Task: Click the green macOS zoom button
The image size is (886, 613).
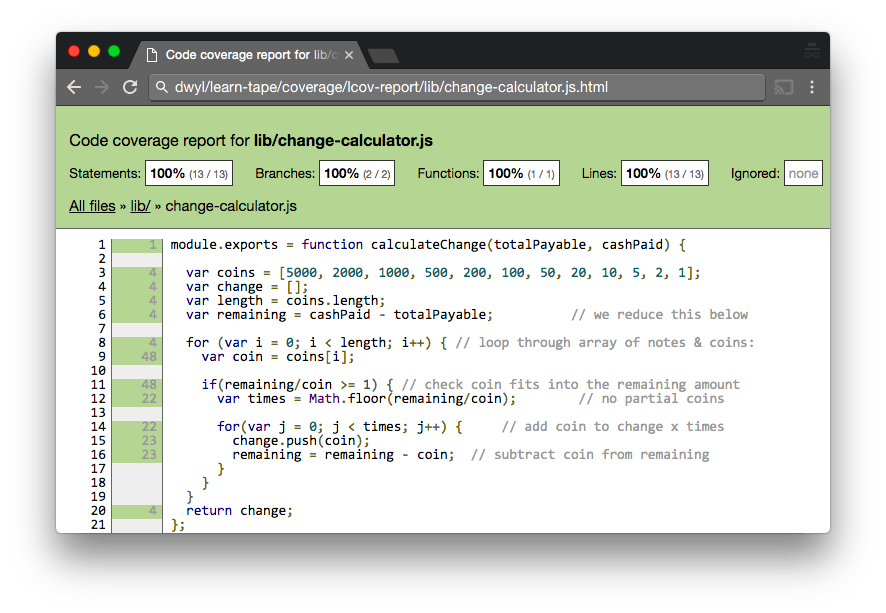Action: click(x=114, y=51)
